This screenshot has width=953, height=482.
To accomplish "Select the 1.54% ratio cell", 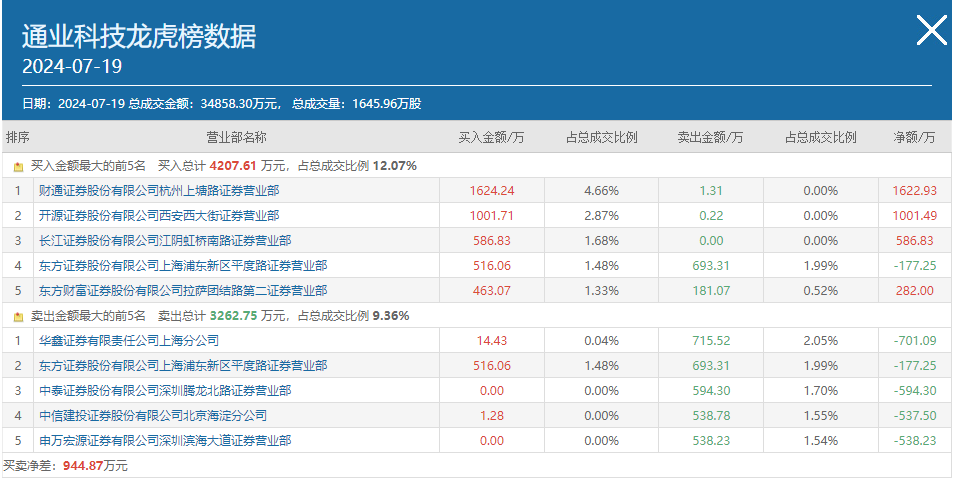I will [821, 441].
